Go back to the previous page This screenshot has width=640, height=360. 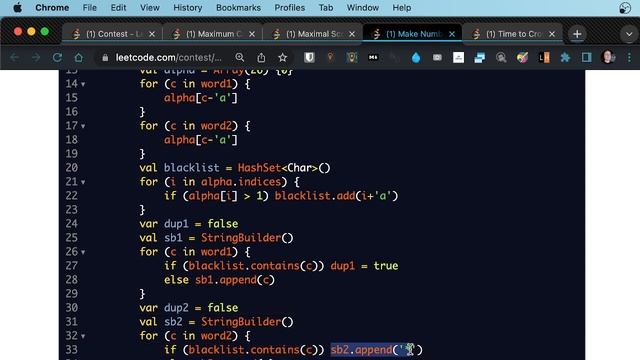click(x=15, y=58)
